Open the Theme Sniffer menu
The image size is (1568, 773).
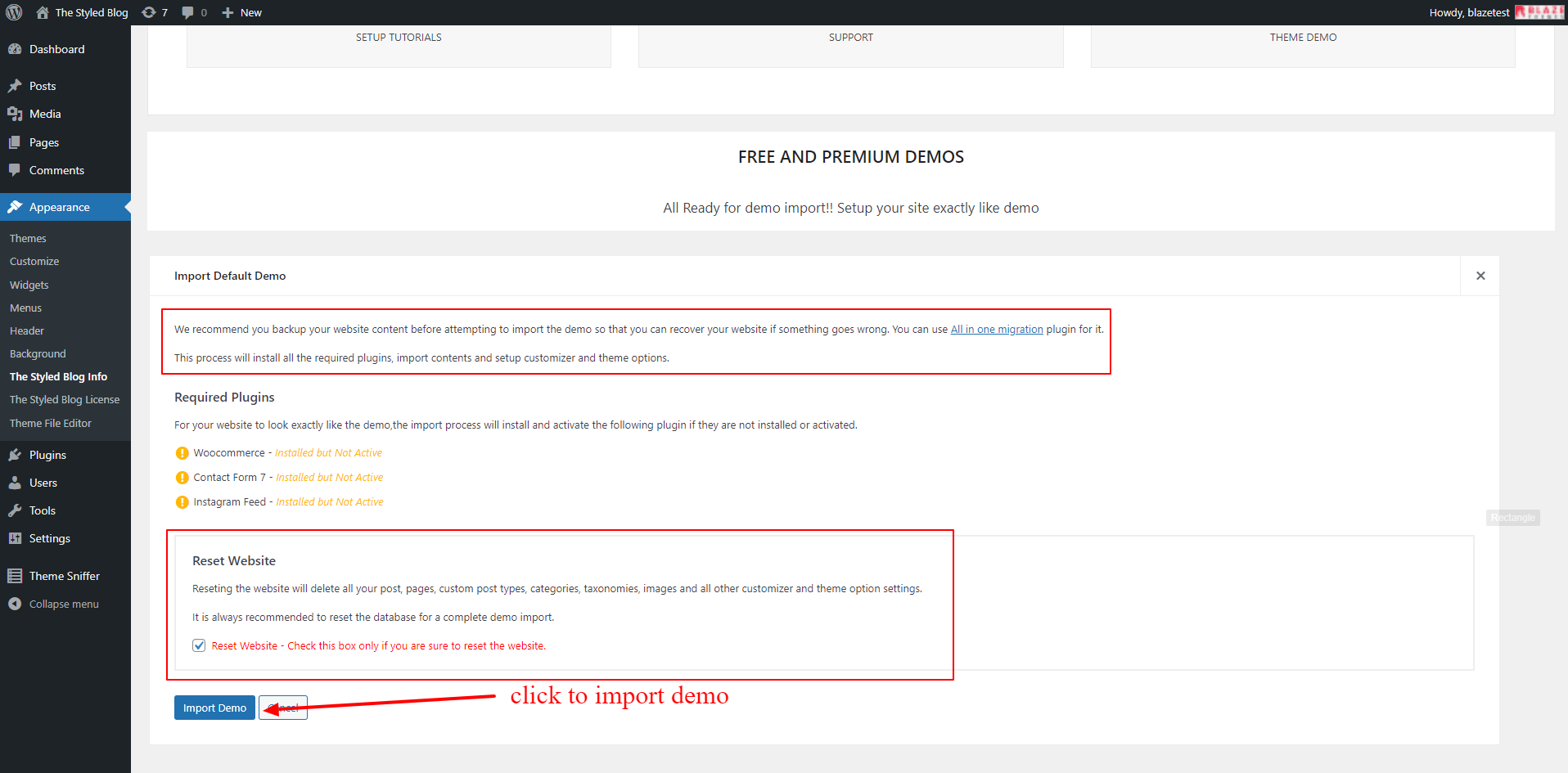(x=64, y=576)
